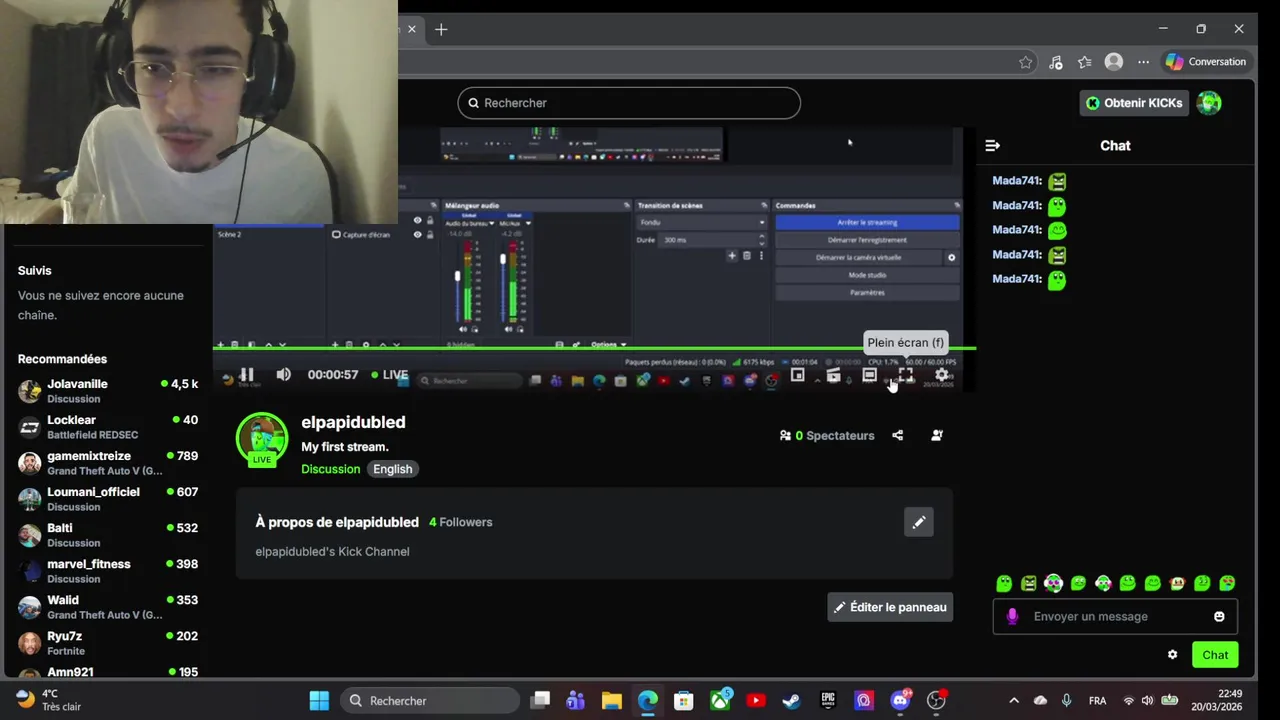Open browser favorites list icon
This screenshot has width=1280, height=720.
(x=1084, y=62)
